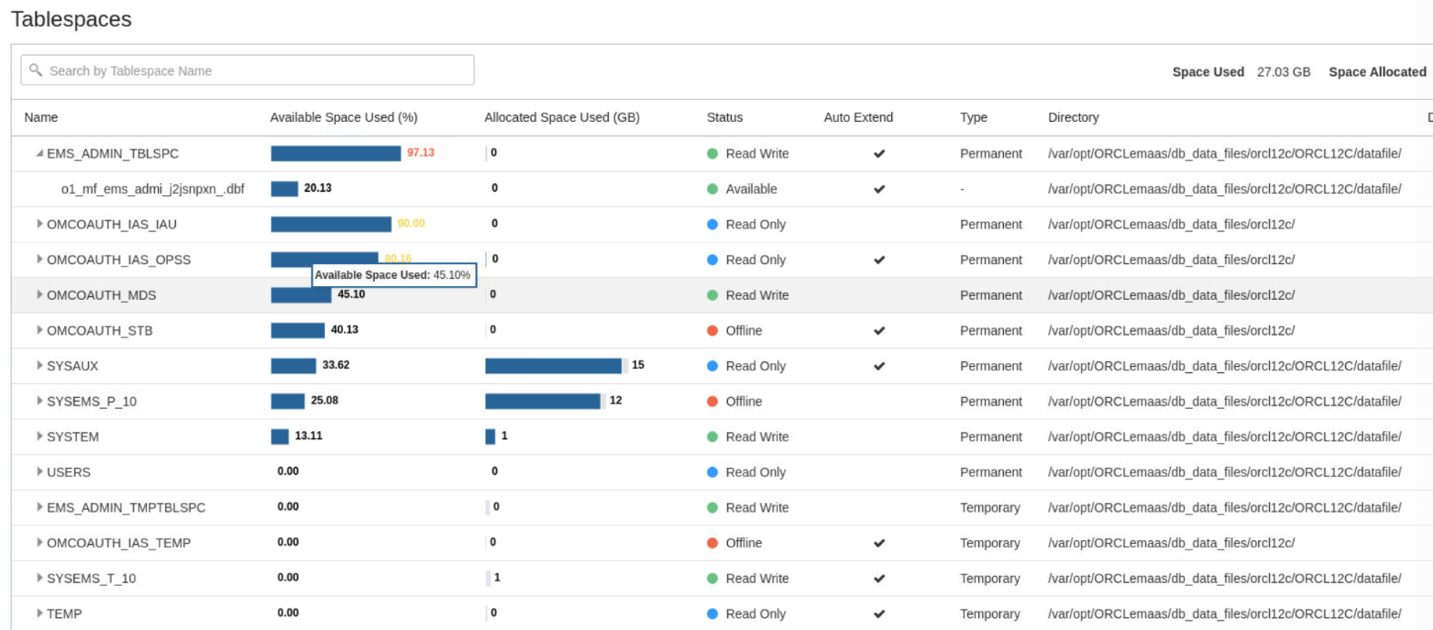Image resolution: width=1433 pixels, height=630 pixels.
Task: Click the Status column header
Action: [x=724, y=118]
